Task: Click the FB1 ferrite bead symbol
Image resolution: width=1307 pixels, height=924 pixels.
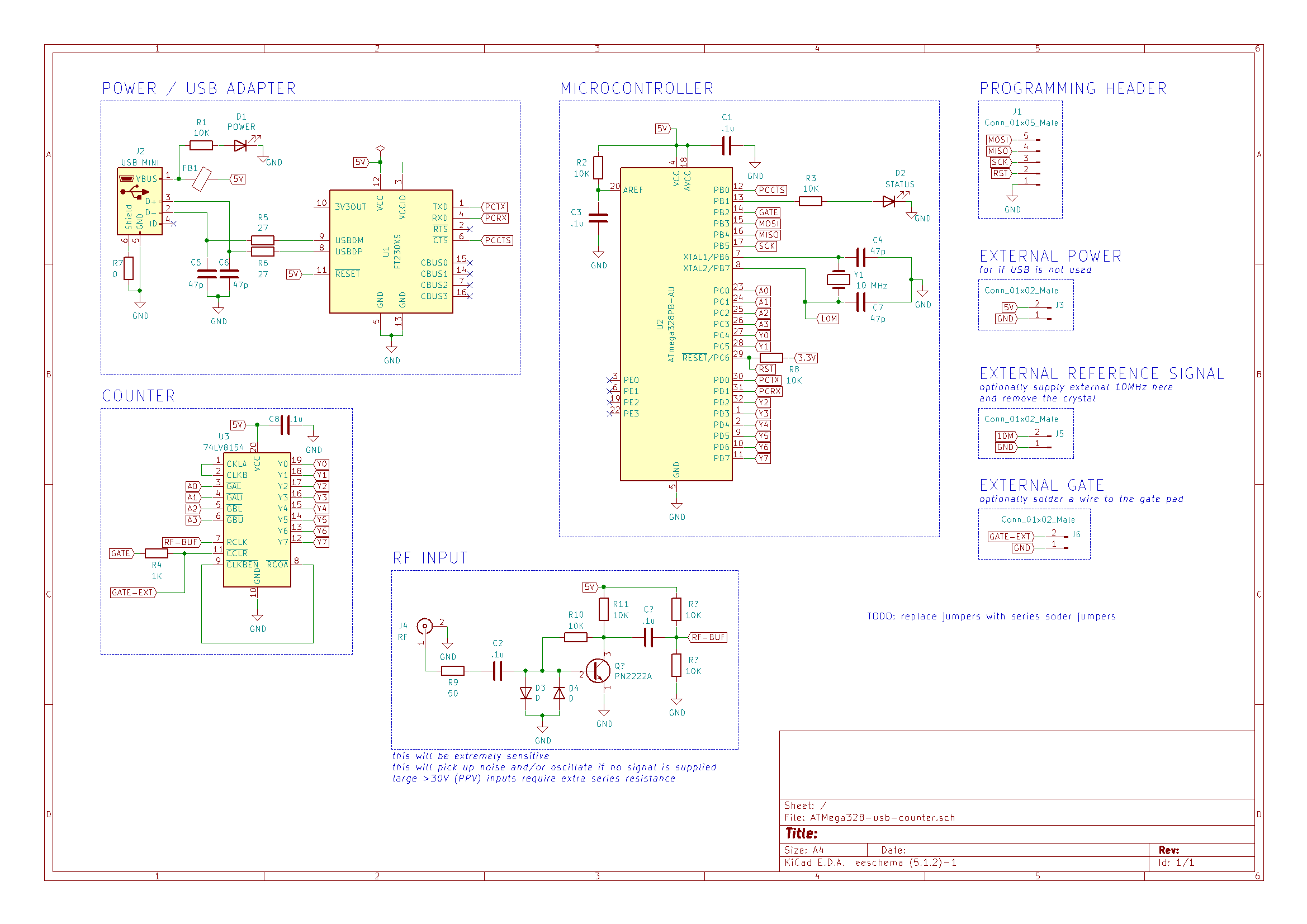Action: (201, 179)
